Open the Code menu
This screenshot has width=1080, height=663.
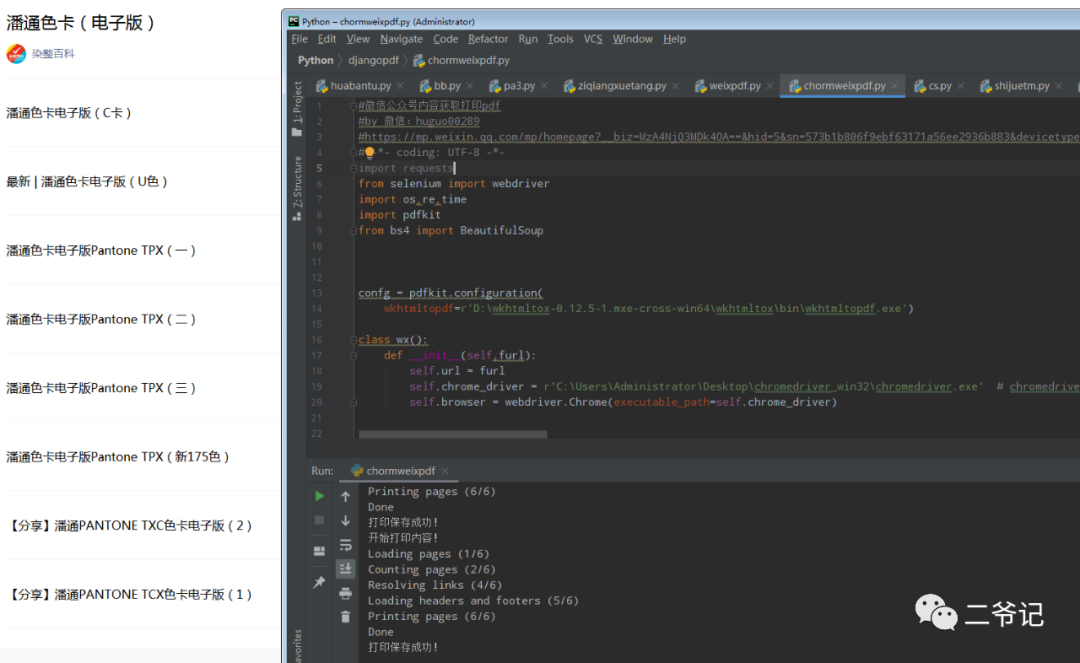point(445,39)
